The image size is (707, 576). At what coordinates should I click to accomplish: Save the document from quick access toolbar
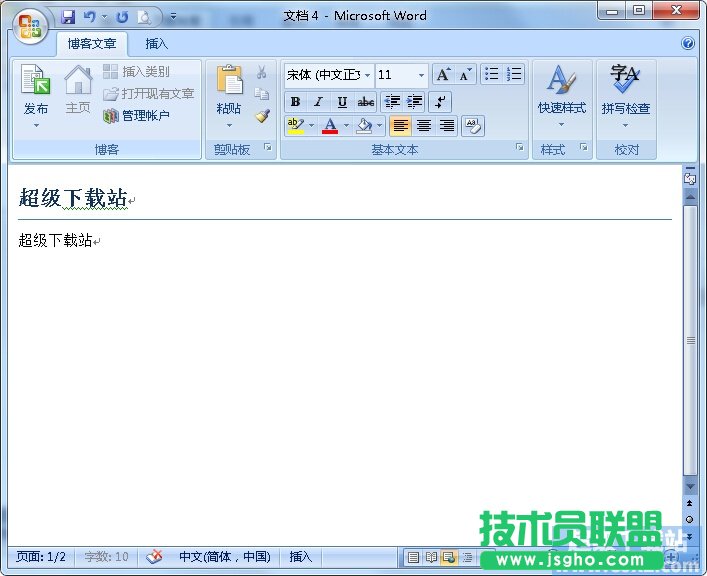coord(69,17)
